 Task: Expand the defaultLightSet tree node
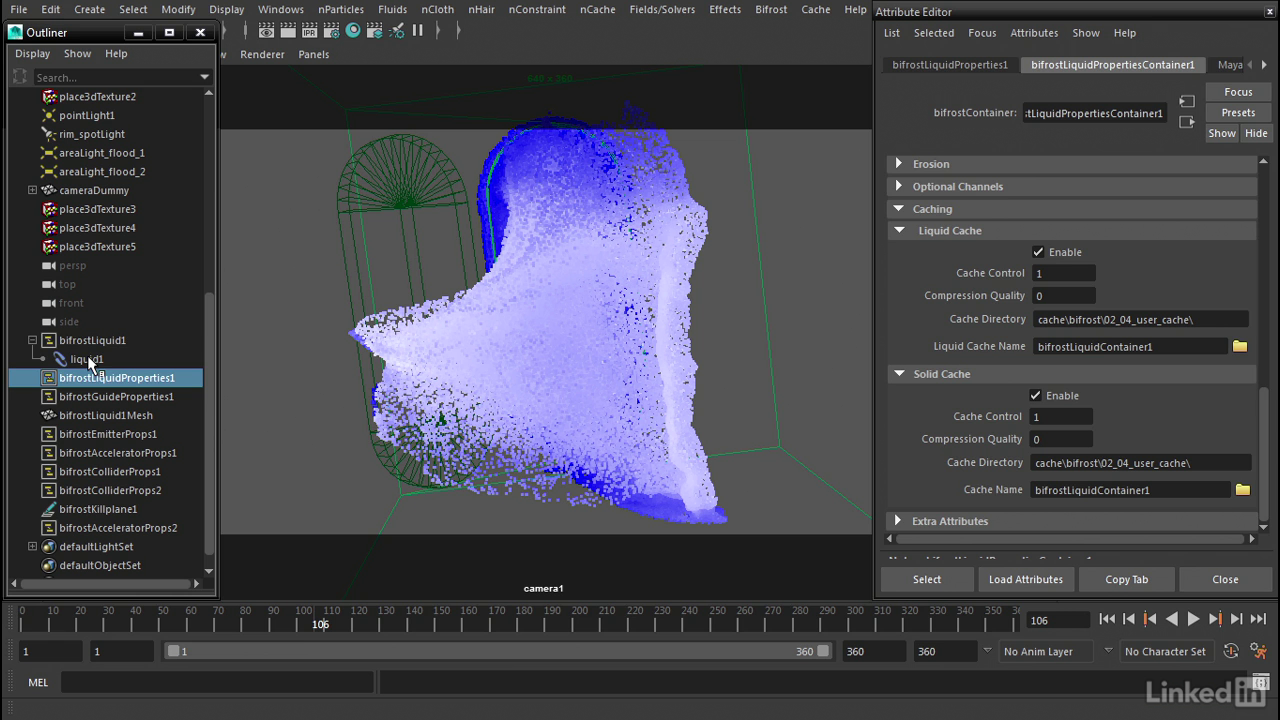pos(32,547)
